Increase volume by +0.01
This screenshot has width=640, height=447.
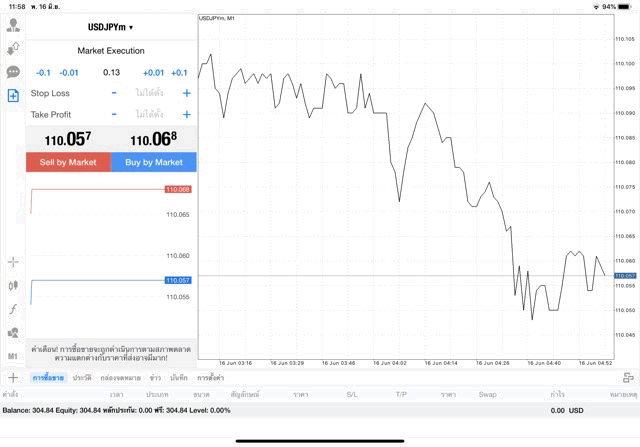(x=153, y=72)
